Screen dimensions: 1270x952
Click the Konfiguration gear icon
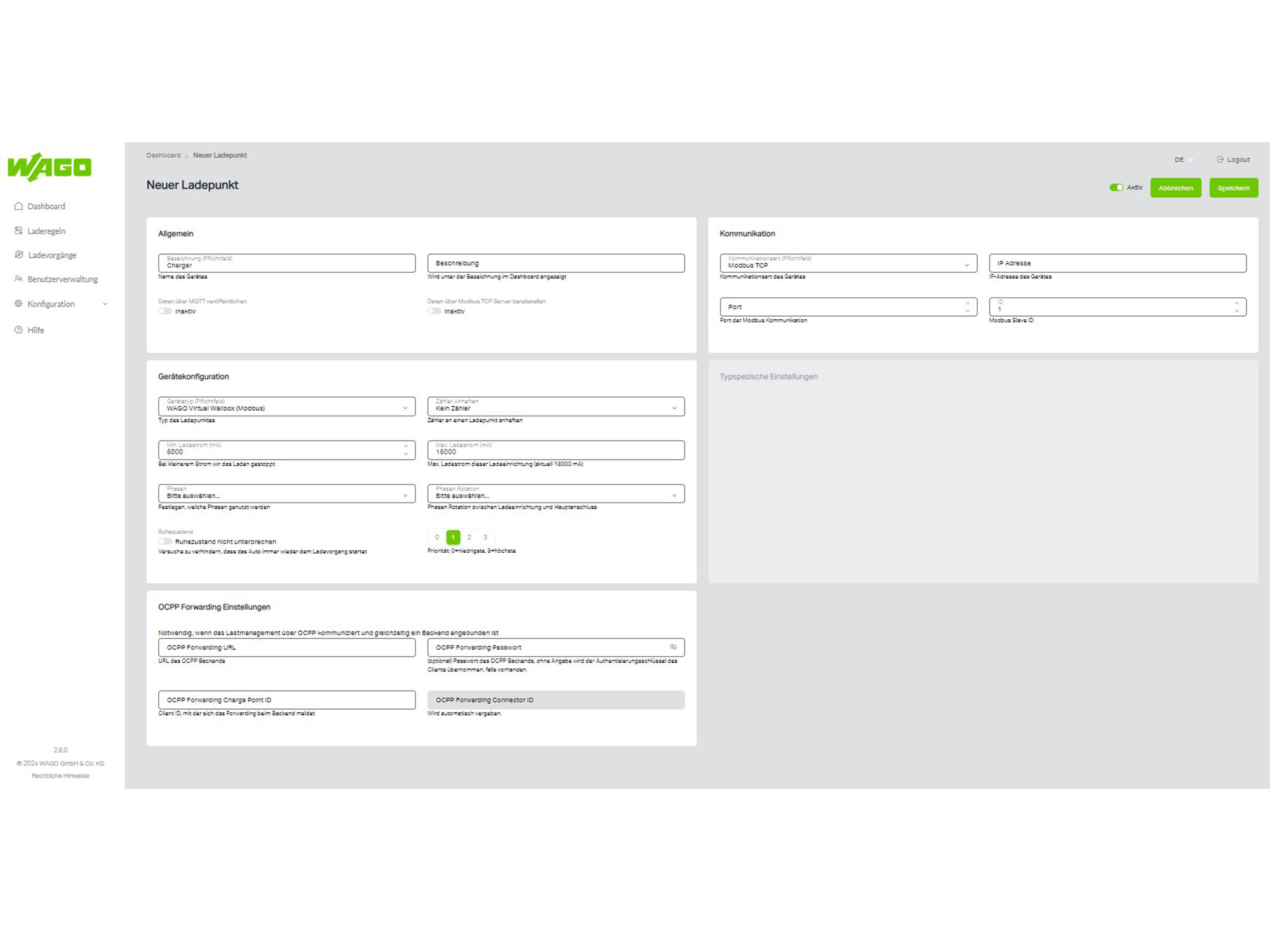pyautogui.click(x=18, y=304)
